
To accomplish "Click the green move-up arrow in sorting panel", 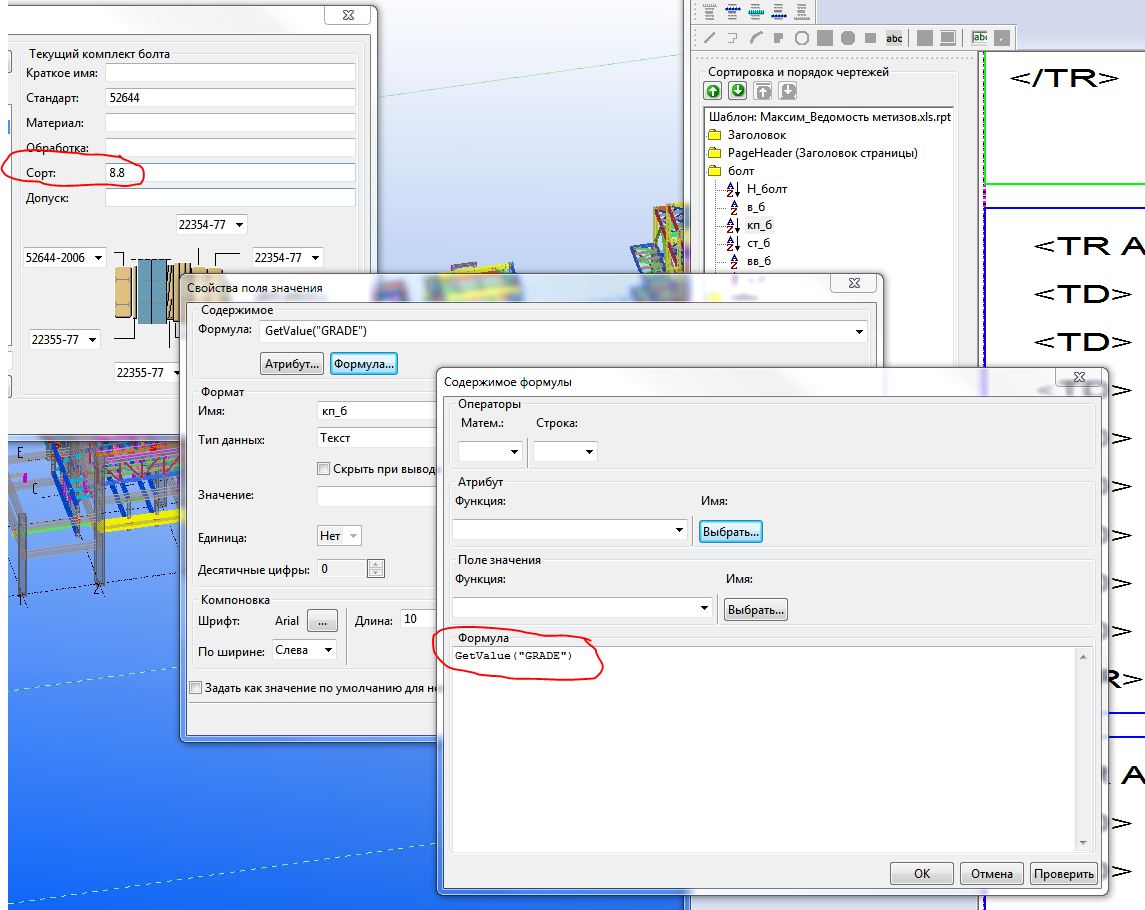I will pos(713,91).
